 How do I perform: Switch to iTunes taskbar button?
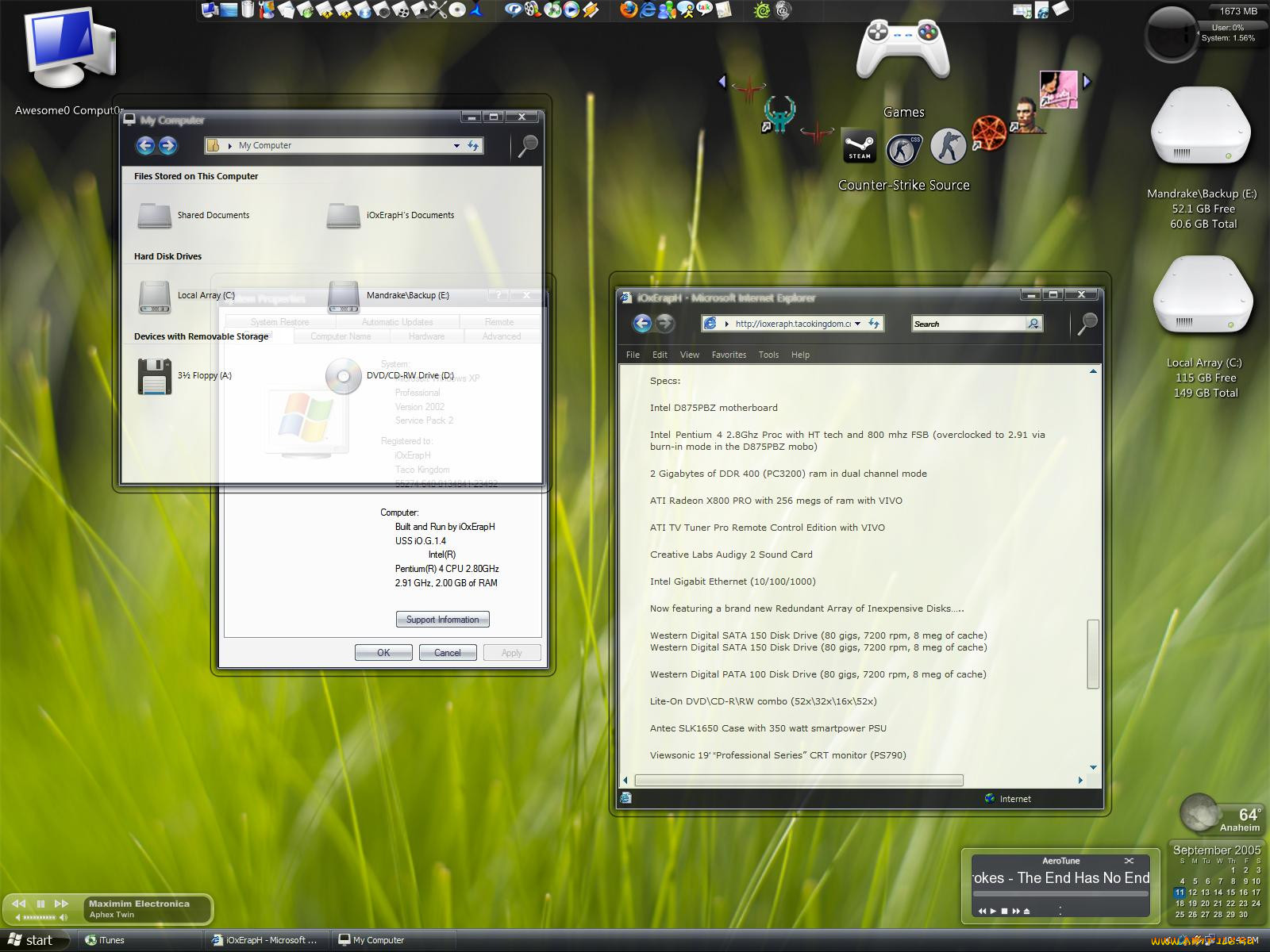pos(141,940)
